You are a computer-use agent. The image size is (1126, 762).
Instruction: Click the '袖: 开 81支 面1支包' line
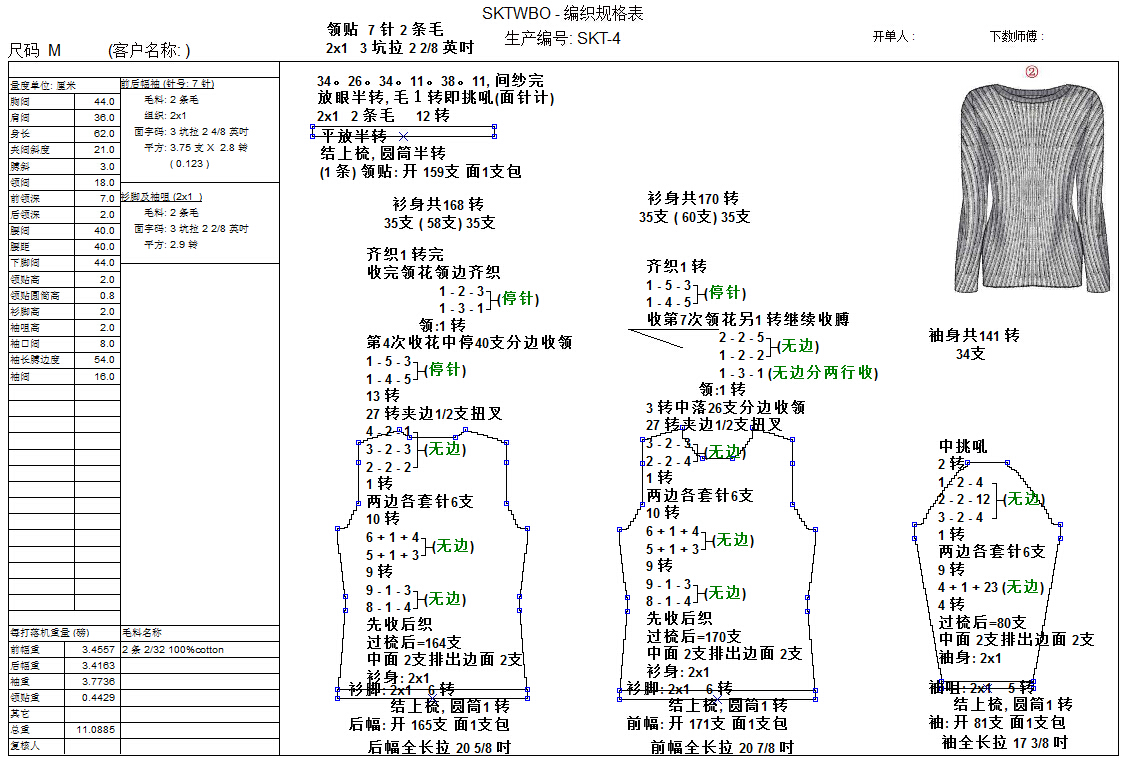997,722
